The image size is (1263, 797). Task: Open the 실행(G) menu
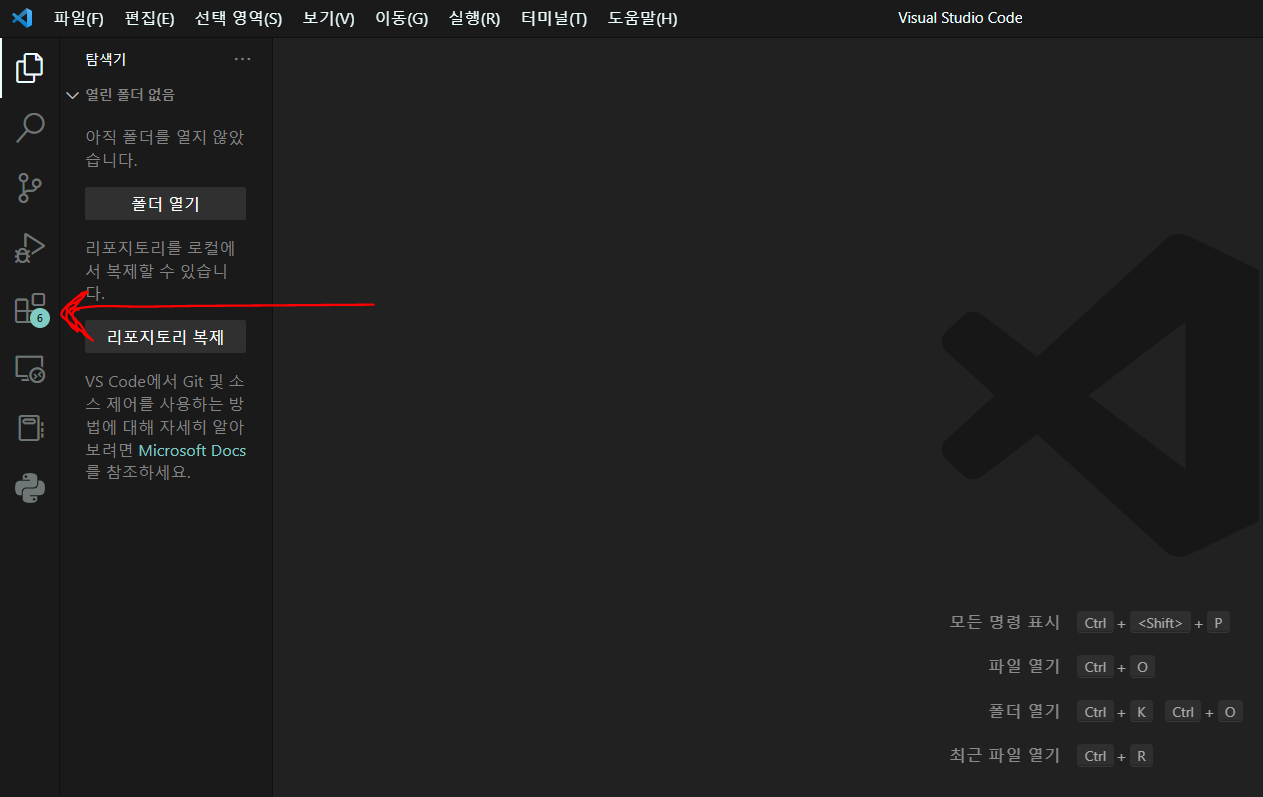[x=474, y=18]
